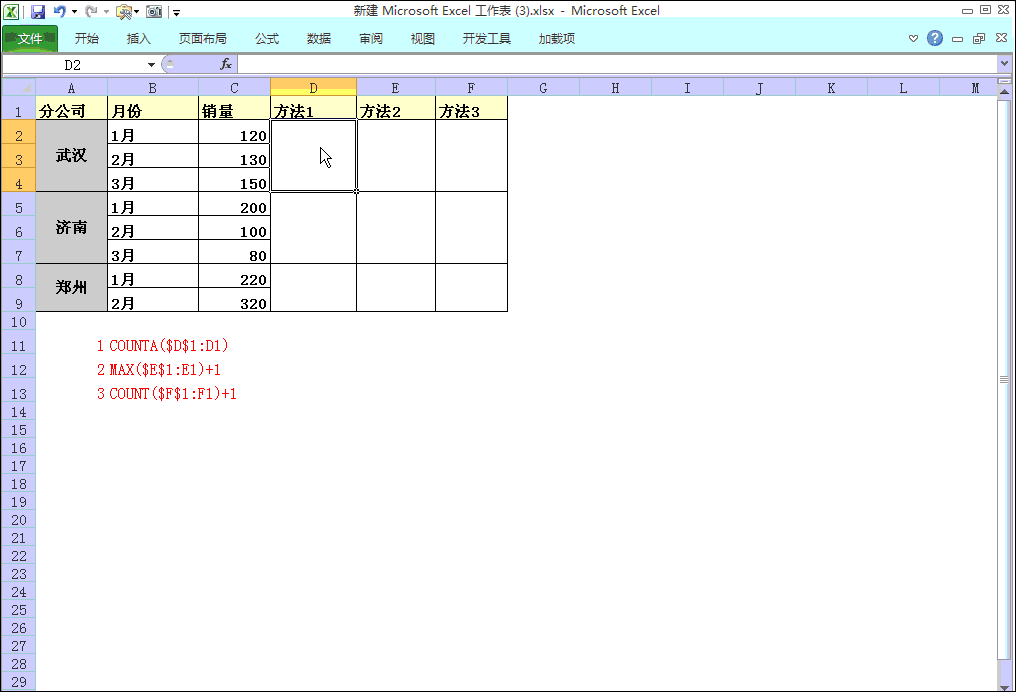Screen dimensions: 1016x692
Task: Select row 20 header
Action: 19,520
